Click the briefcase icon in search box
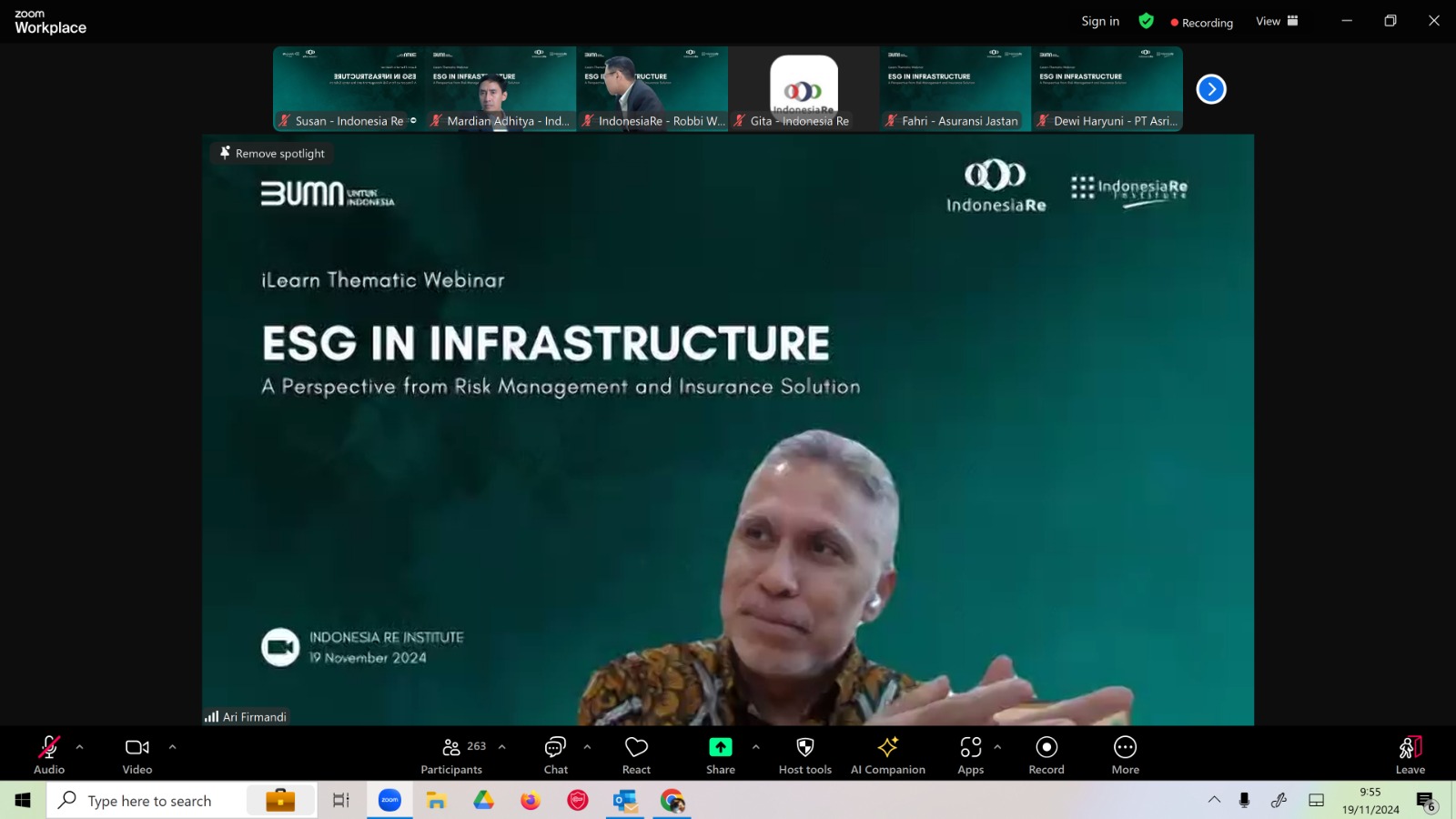Image resolution: width=1456 pixels, height=819 pixels. [x=280, y=800]
